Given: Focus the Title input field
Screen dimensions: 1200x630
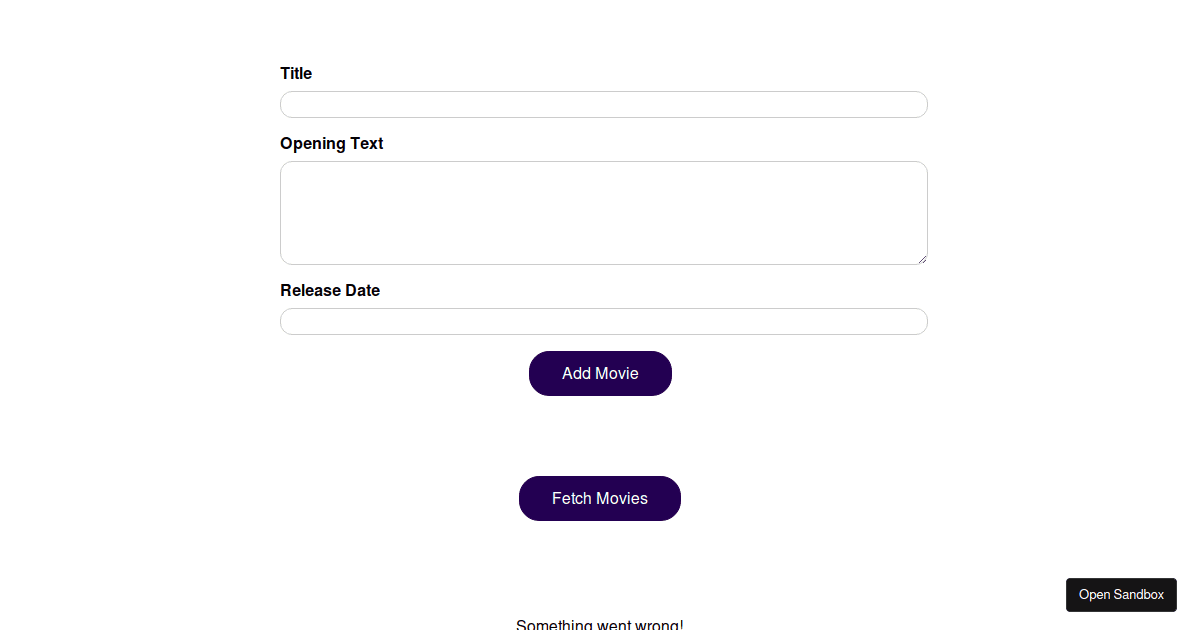Looking at the screenshot, I should pyautogui.click(x=603, y=105).
